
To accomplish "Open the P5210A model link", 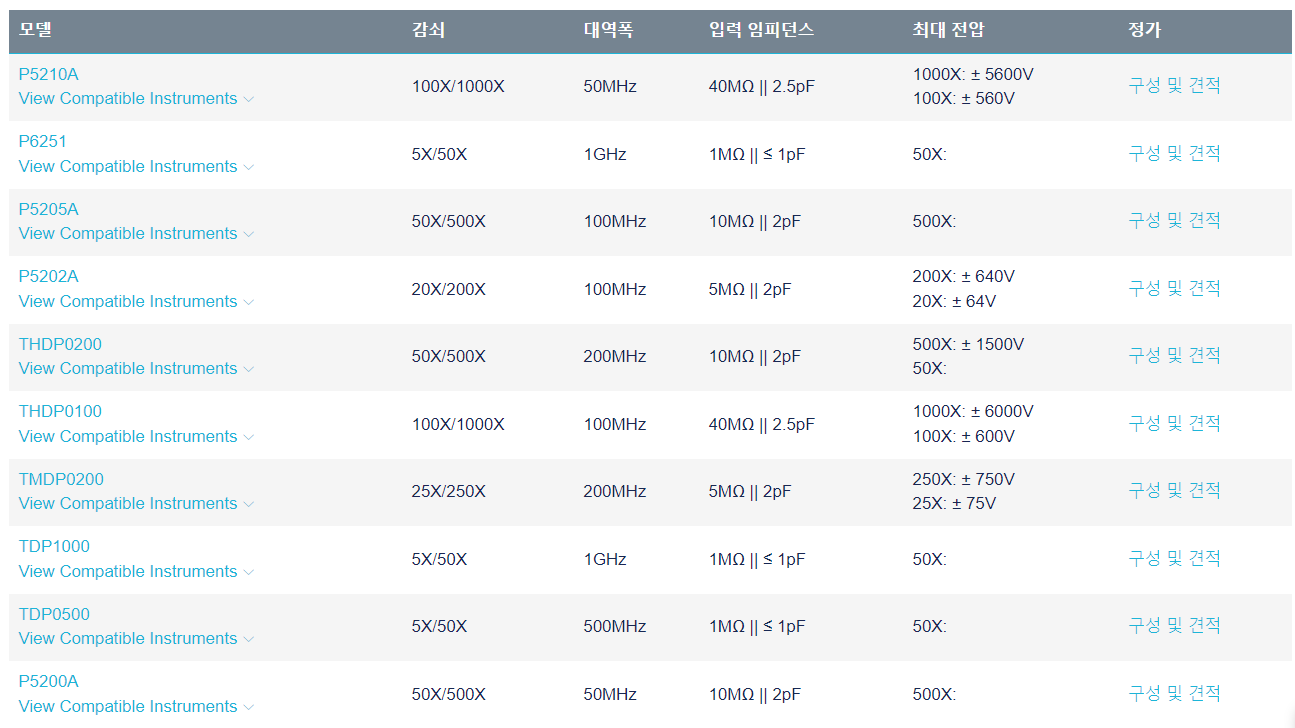I will 48,74.
